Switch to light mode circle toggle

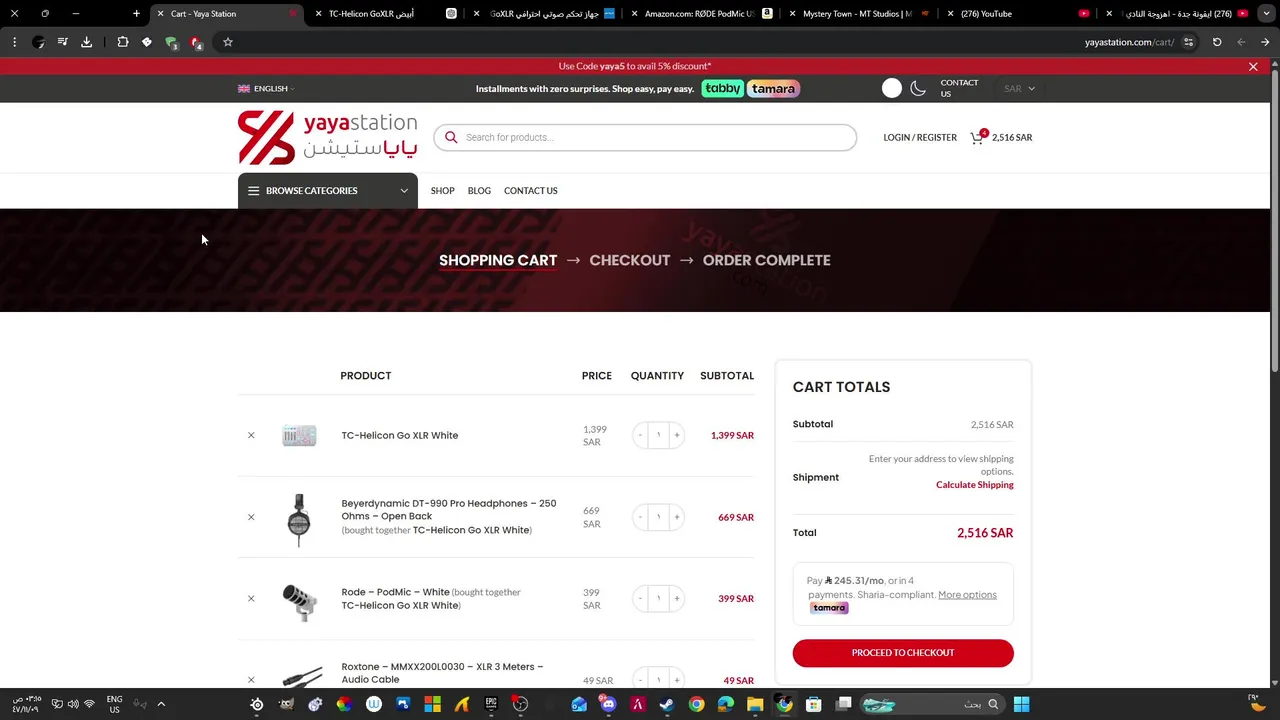click(892, 88)
